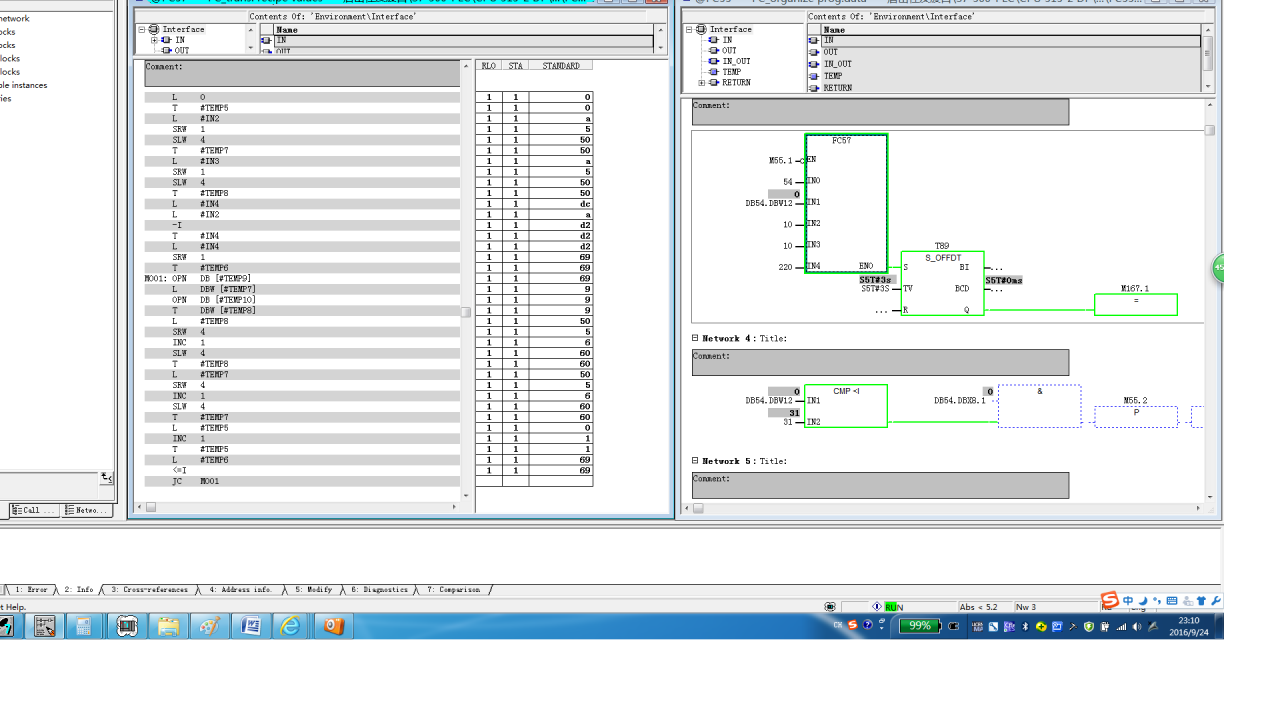This screenshot has width=1280, height=720.
Task: Open the file explorer folder taskbar icon
Action: 168,626
